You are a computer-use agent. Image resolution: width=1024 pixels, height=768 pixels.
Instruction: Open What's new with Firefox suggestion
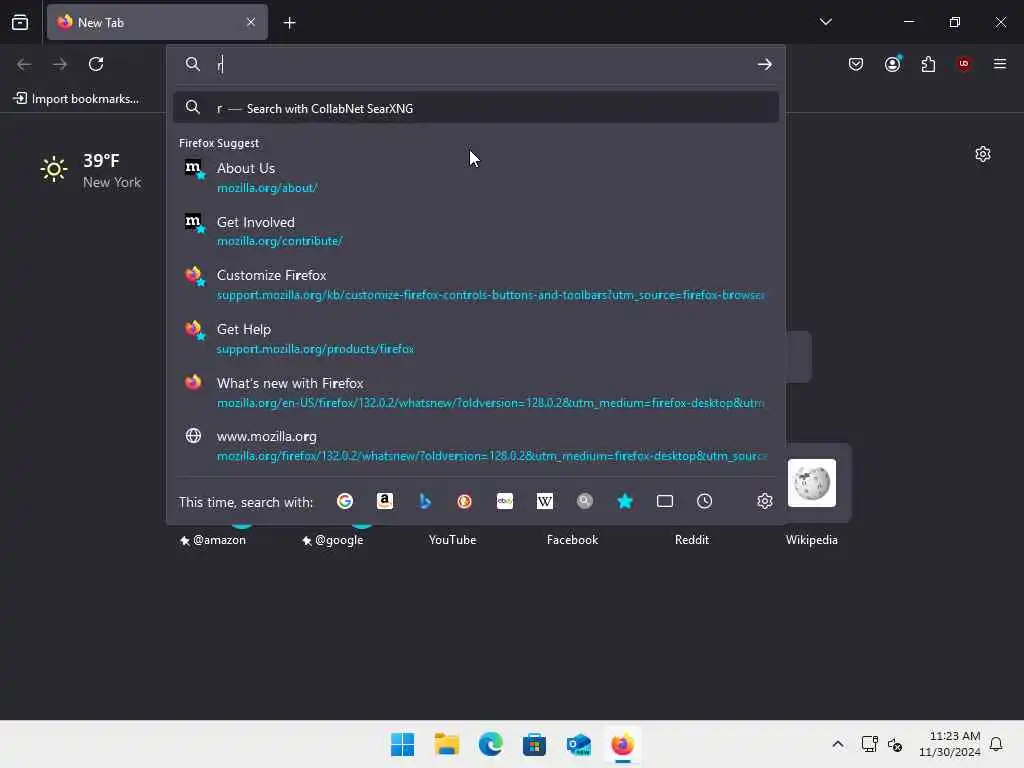click(475, 392)
